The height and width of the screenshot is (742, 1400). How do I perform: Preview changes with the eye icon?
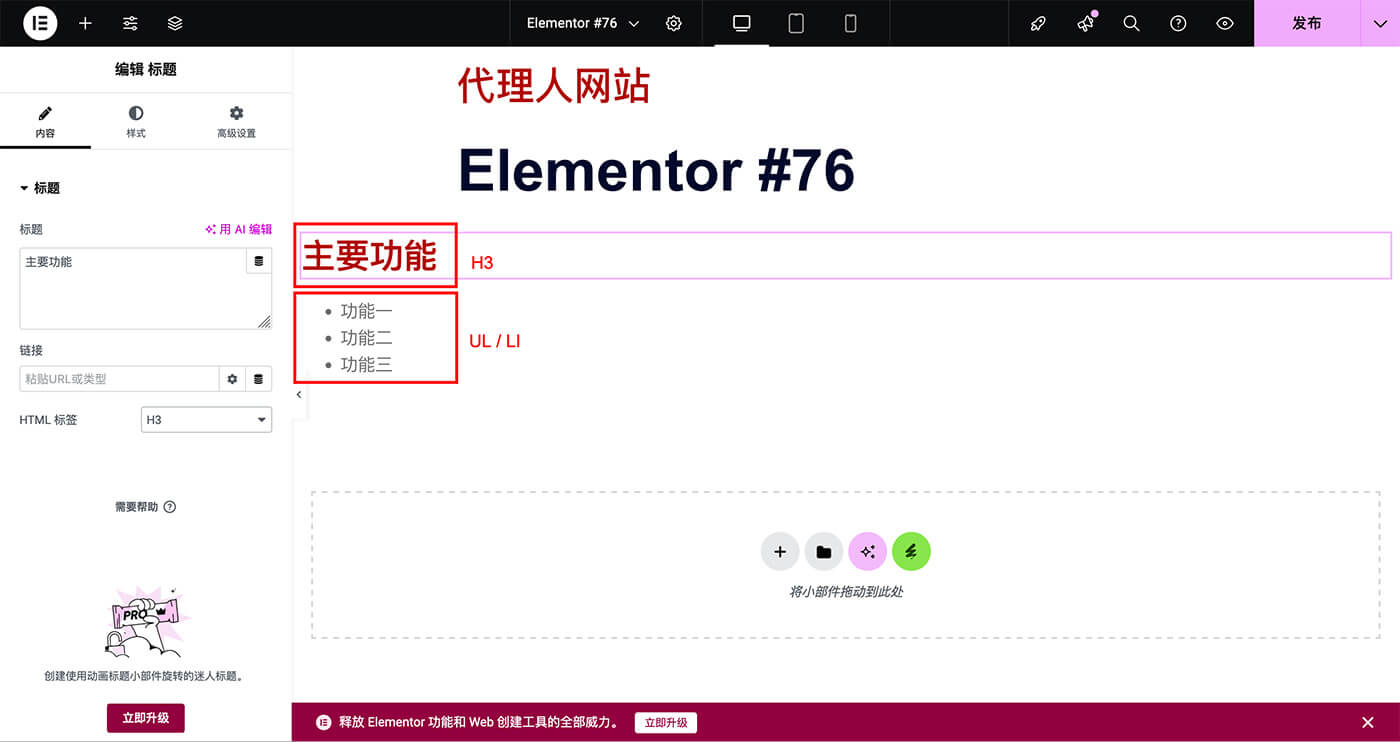click(x=1225, y=23)
